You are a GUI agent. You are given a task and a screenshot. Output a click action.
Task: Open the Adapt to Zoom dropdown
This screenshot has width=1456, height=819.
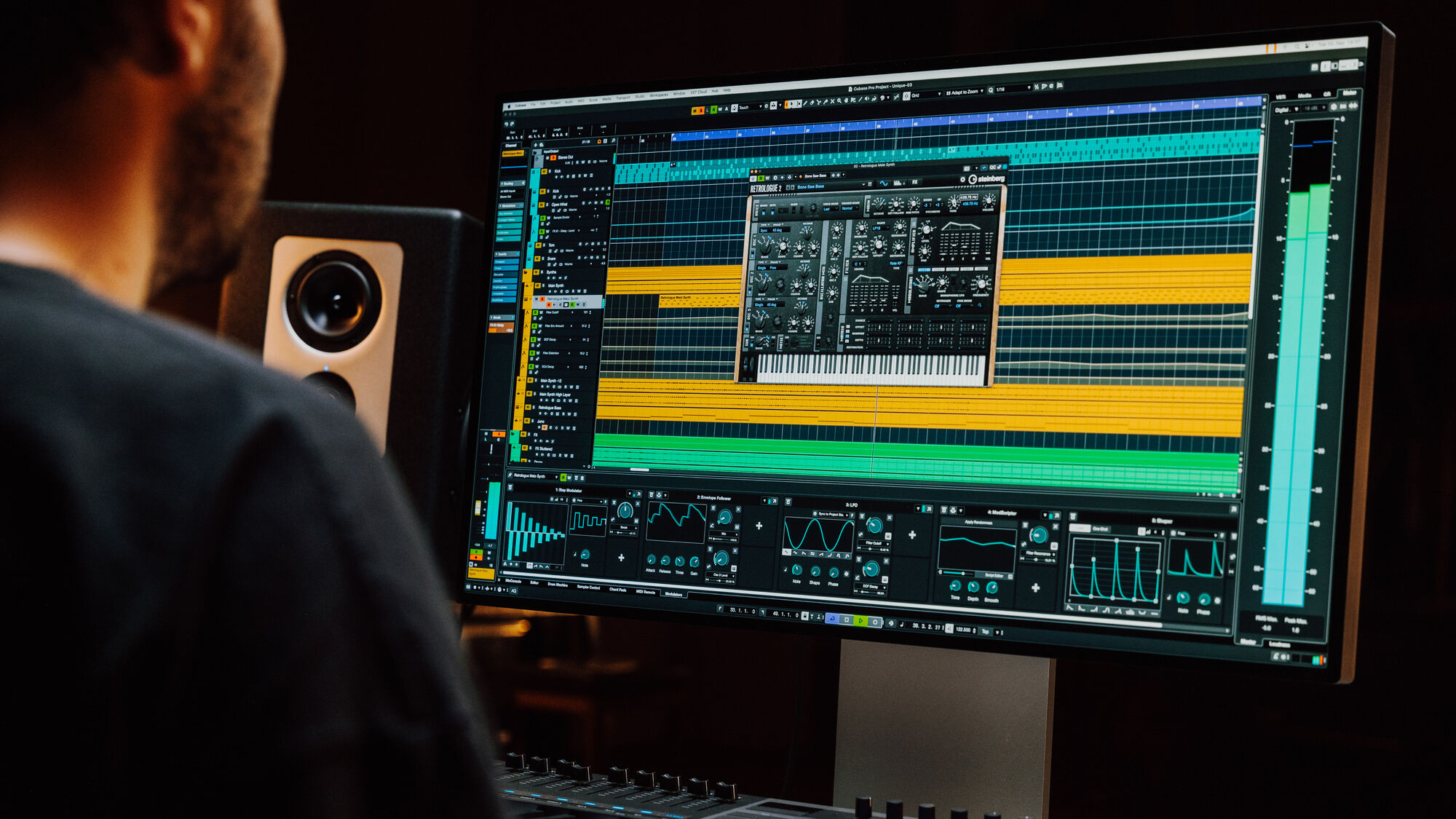pyautogui.click(x=965, y=92)
